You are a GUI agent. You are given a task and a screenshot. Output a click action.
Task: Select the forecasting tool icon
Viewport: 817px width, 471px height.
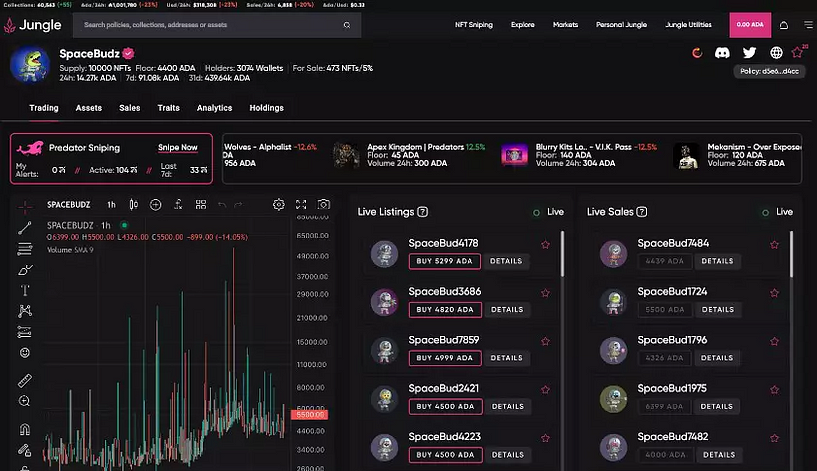coord(24,332)
